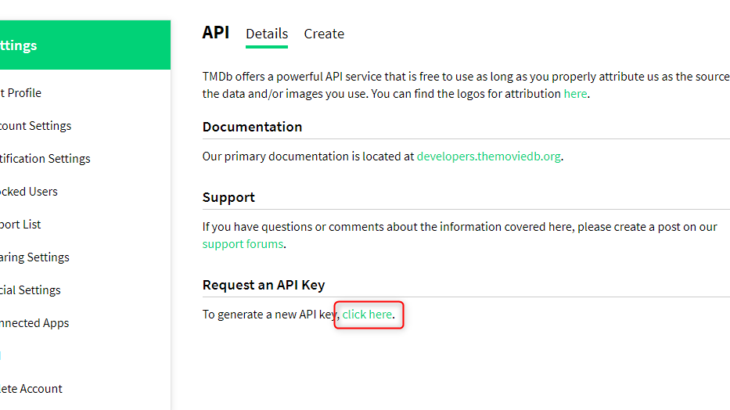Image resolution: width=730 pixels, height=410 pixels.
Task: Select Blocked Users in the sidebar
Action: 29,191
